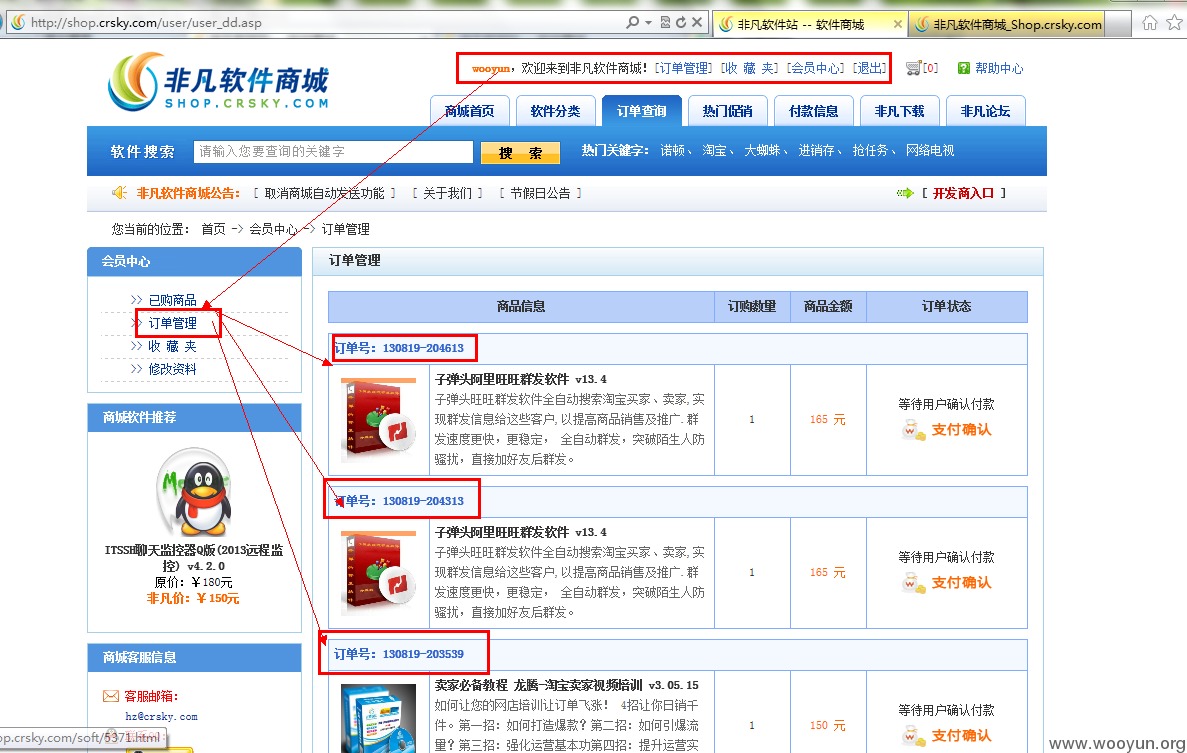Click 支付确认 for order 130819-204313
The height and width of the screenshot is (753, 1187).
click(961, 583)
